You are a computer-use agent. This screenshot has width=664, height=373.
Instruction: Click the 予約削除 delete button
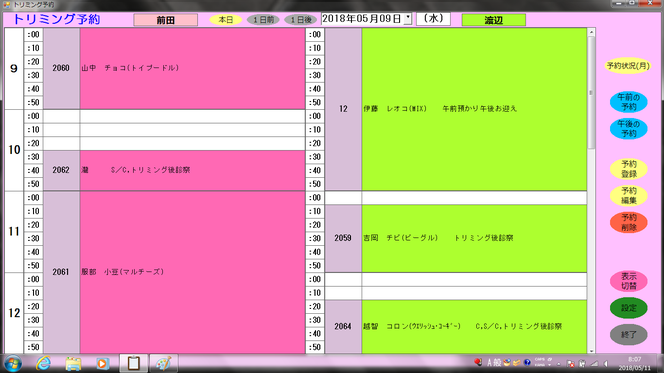click(x=628, y=222)
